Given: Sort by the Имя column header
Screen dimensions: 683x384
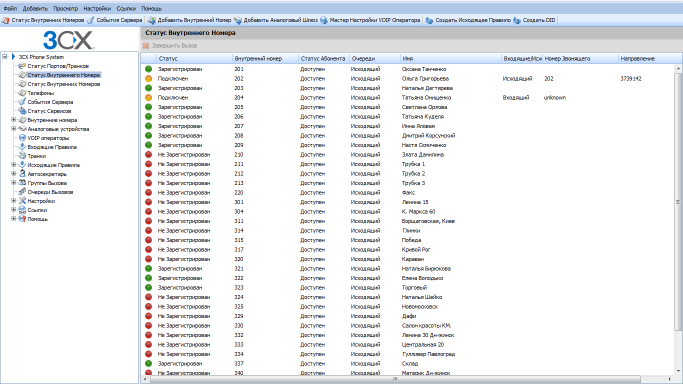Looking at the screenshot, I should 451,58.
